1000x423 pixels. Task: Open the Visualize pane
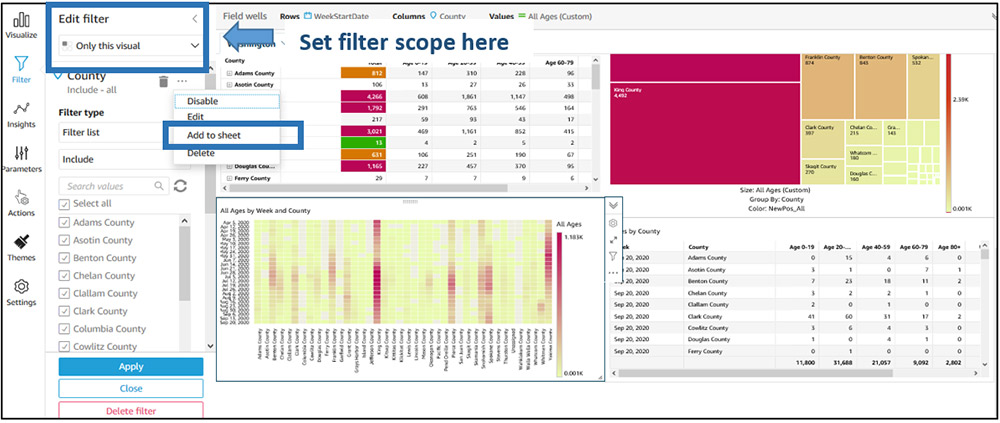point(21,26)
